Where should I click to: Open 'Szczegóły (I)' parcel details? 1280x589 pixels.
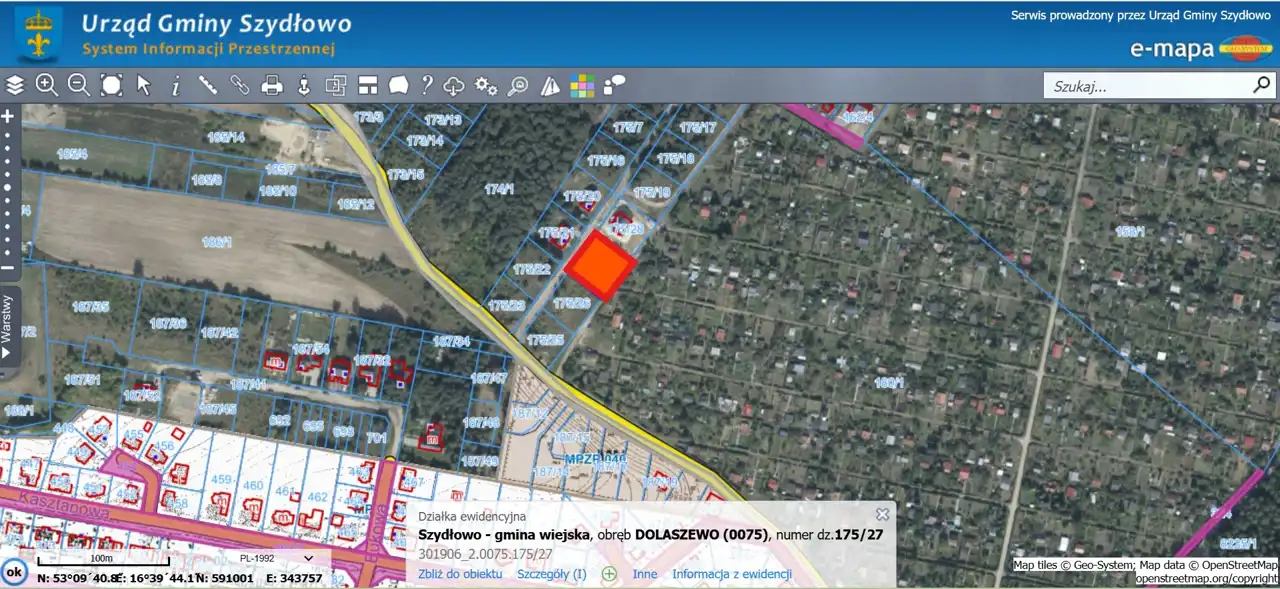tap(551, 574)
